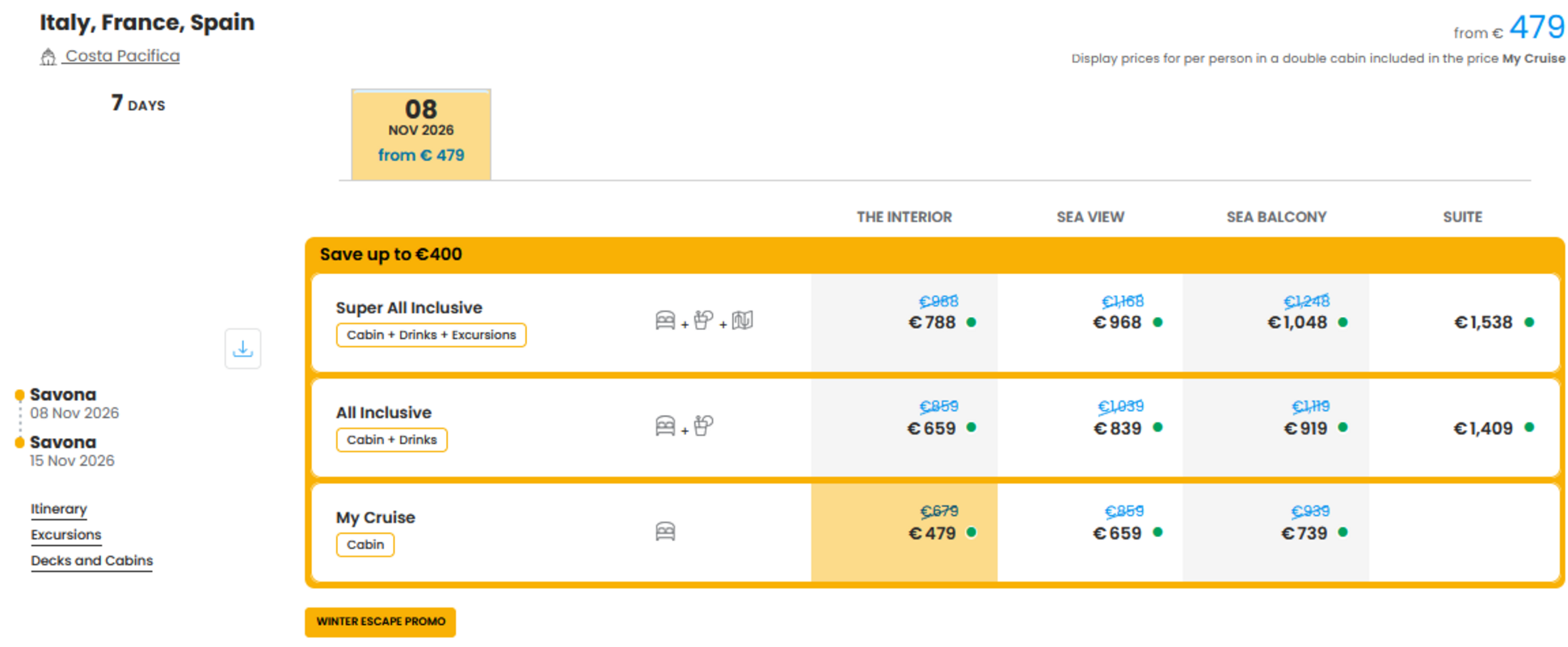Click the All Inclusive title
1568x647 pixels.
(384, 412)
